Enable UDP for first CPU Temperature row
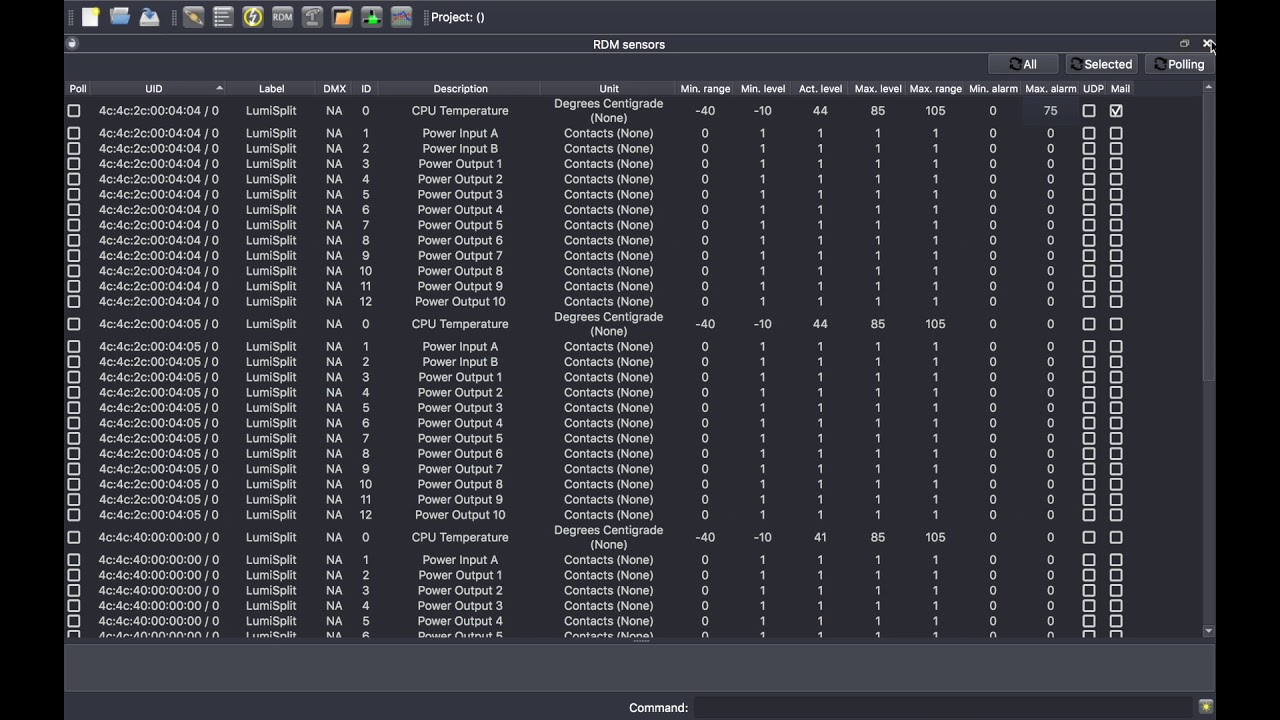Image resolution: width=1280 pixels, height=720 pixels. pos(1089,111)
